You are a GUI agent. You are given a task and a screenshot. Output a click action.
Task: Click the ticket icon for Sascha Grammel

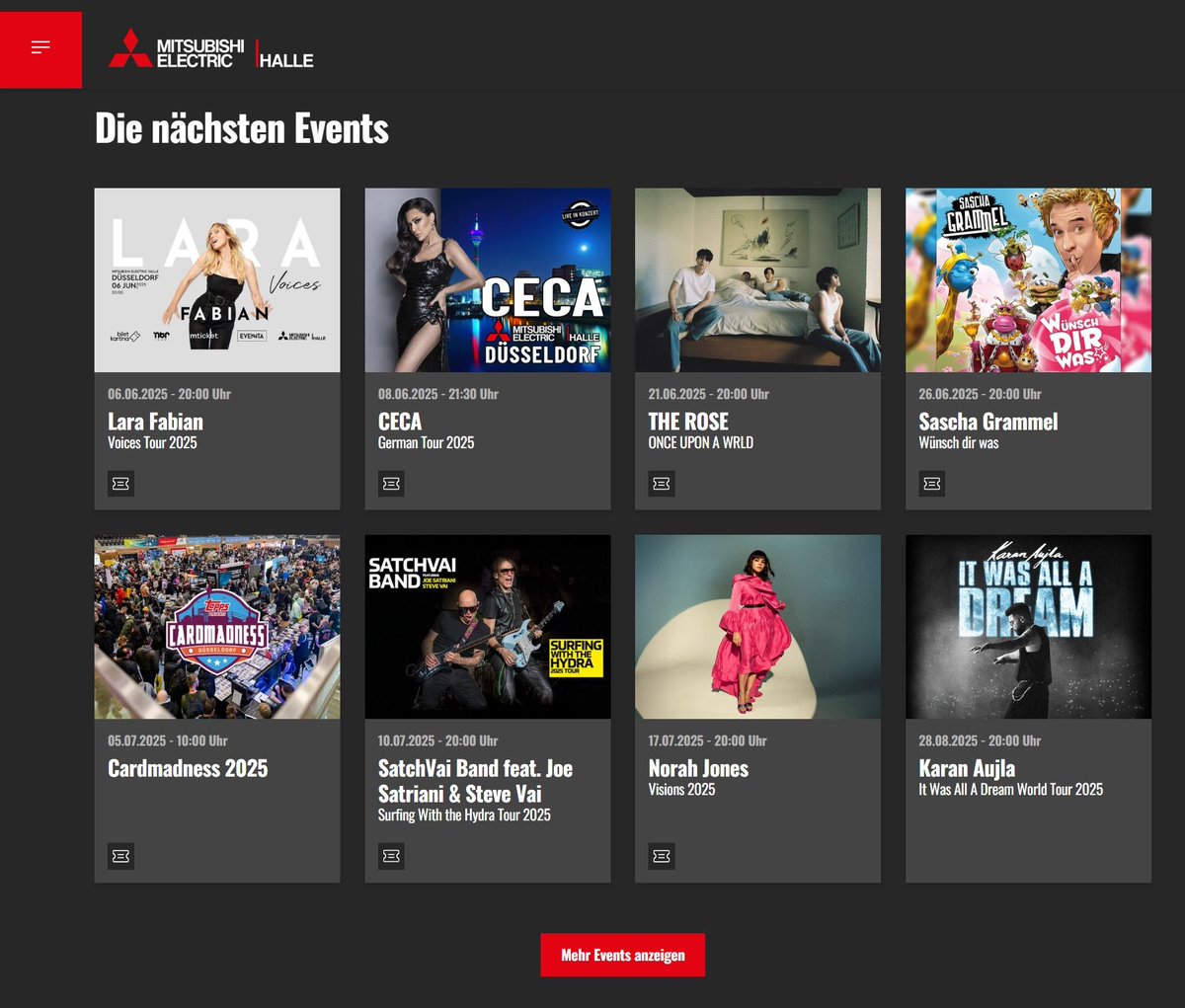click(x=932, y=484)
